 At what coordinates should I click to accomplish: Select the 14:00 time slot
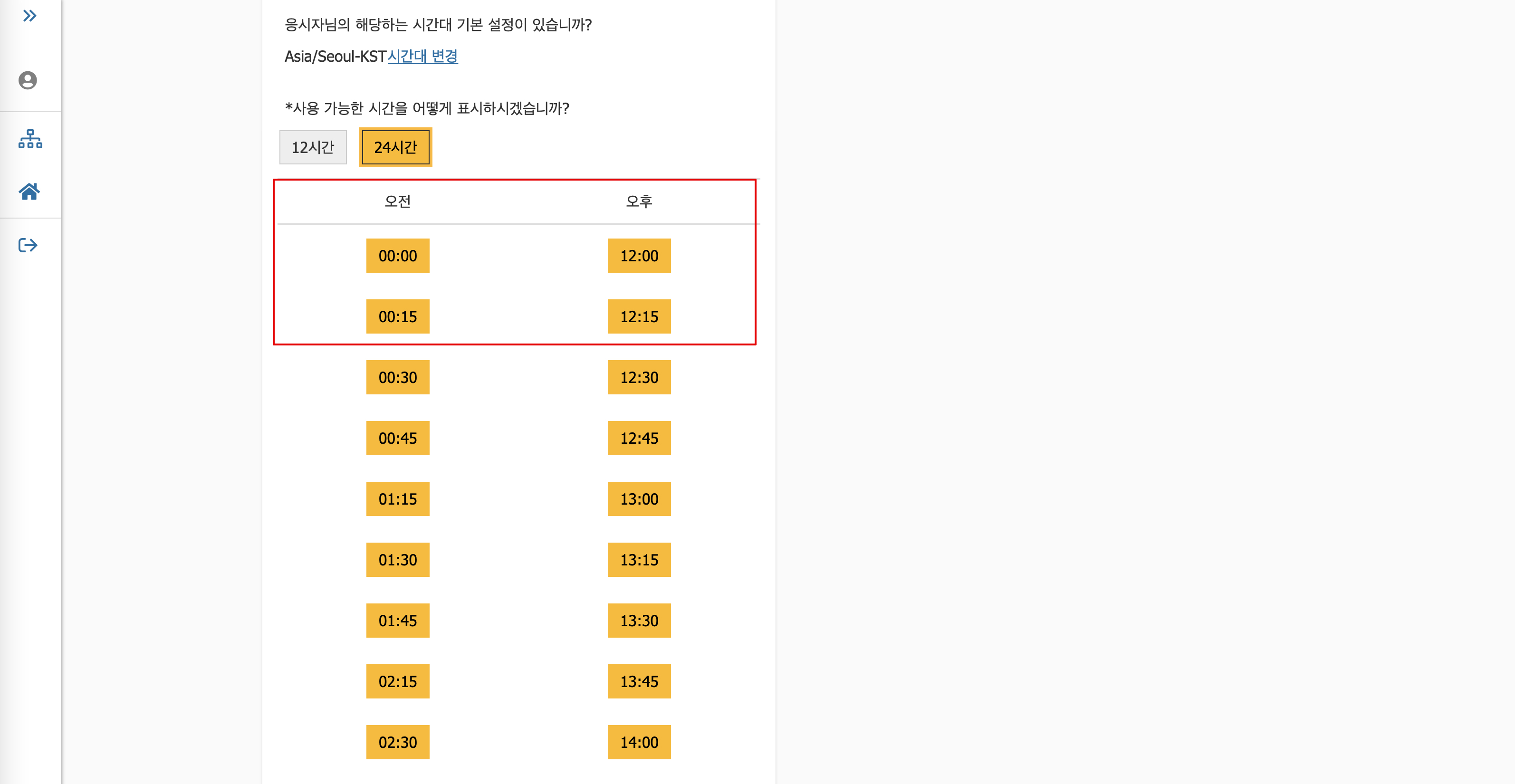639,742
